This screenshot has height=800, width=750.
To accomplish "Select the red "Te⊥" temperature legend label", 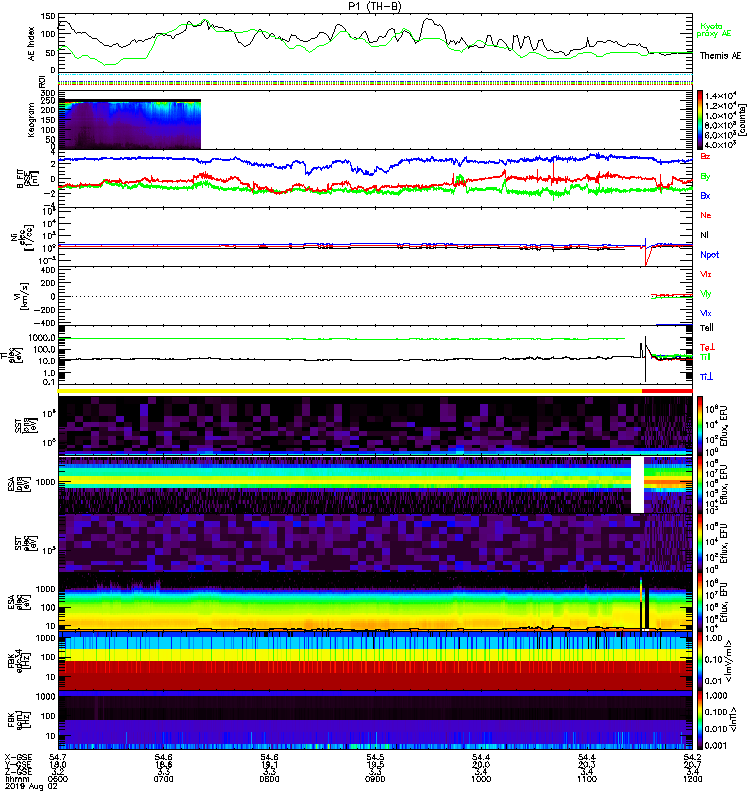I will (707, 347).
